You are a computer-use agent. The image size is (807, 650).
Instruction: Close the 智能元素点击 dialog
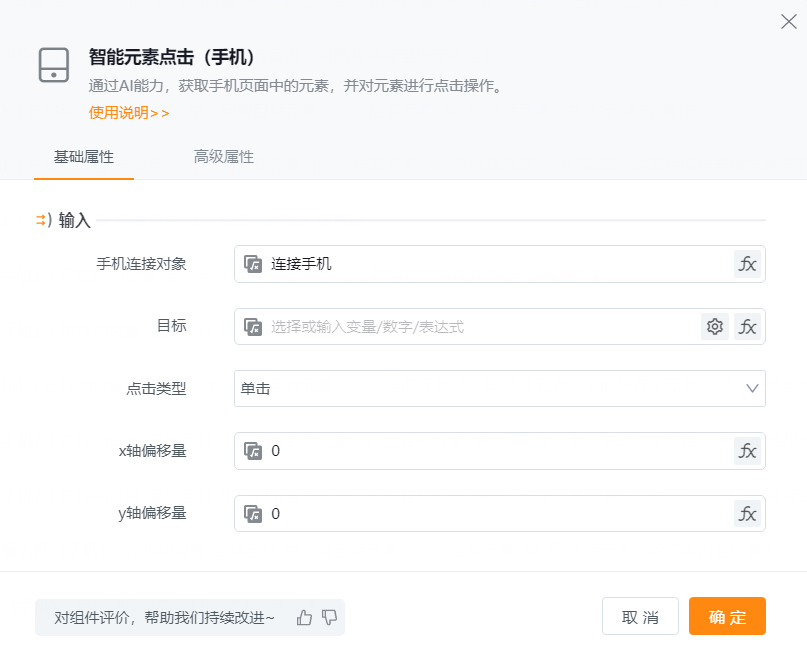pos(786,21)
